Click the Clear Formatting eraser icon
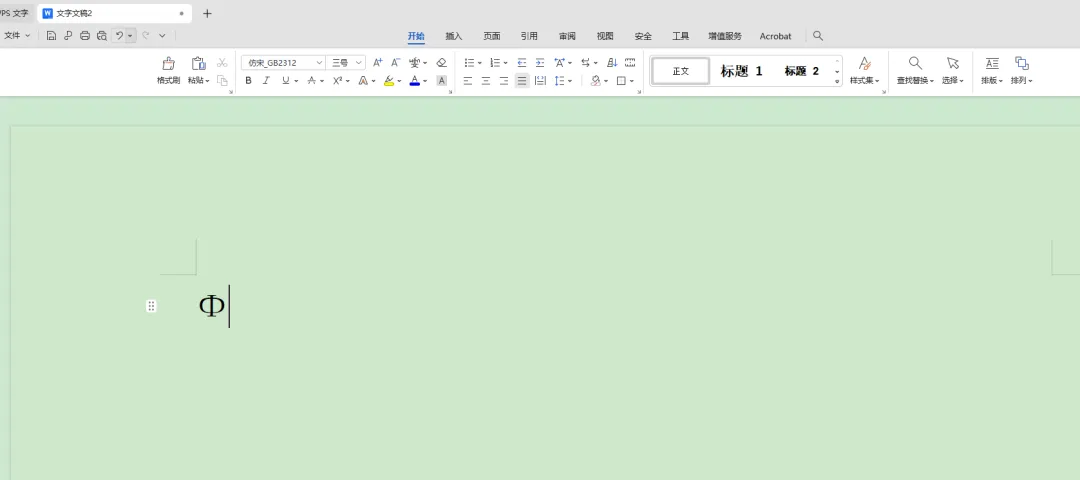1080x480 pixels. [x=442, y=63]
